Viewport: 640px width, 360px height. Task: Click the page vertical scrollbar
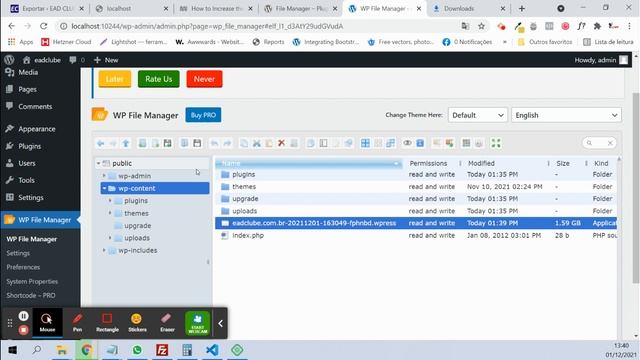pyautogui.click(x=636, y=188)
